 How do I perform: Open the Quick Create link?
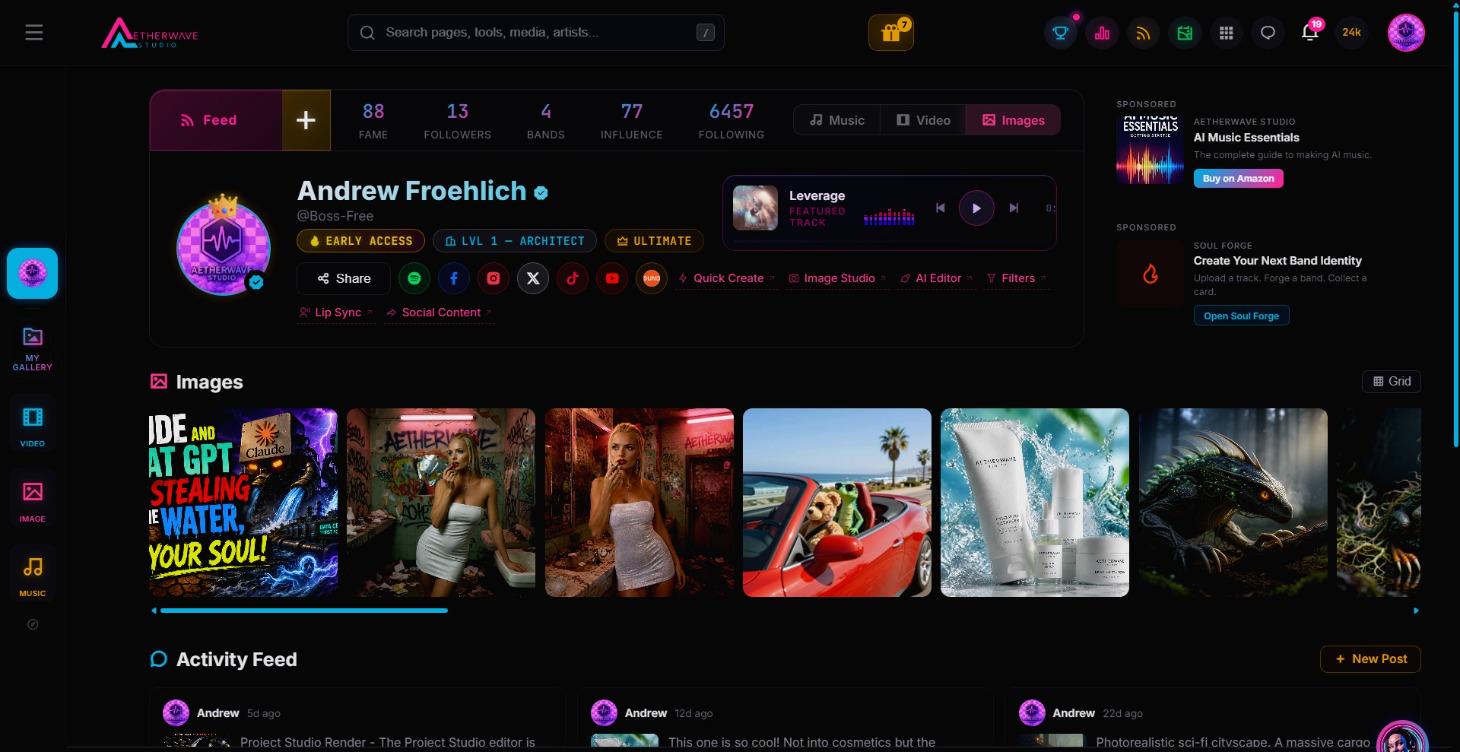coord(727,278)
